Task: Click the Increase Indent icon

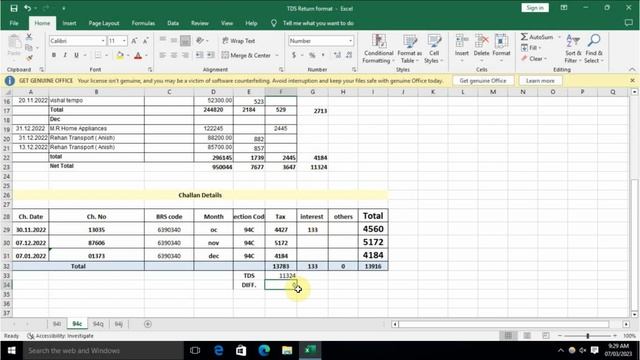Action: click(x=210, y=55)
